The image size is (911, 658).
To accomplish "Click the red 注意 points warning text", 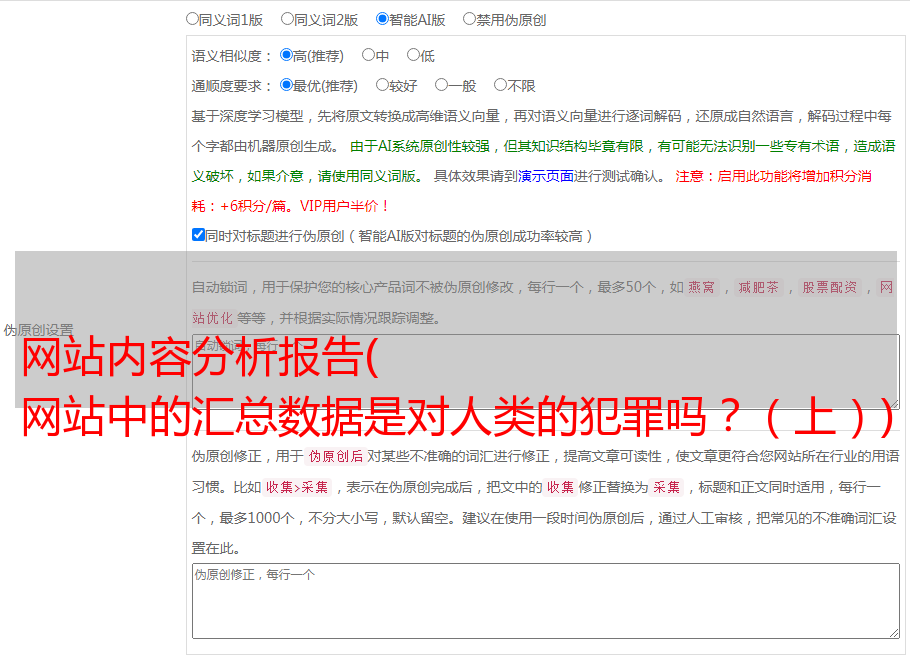I will pyautogui.click(x=531, y=191).
